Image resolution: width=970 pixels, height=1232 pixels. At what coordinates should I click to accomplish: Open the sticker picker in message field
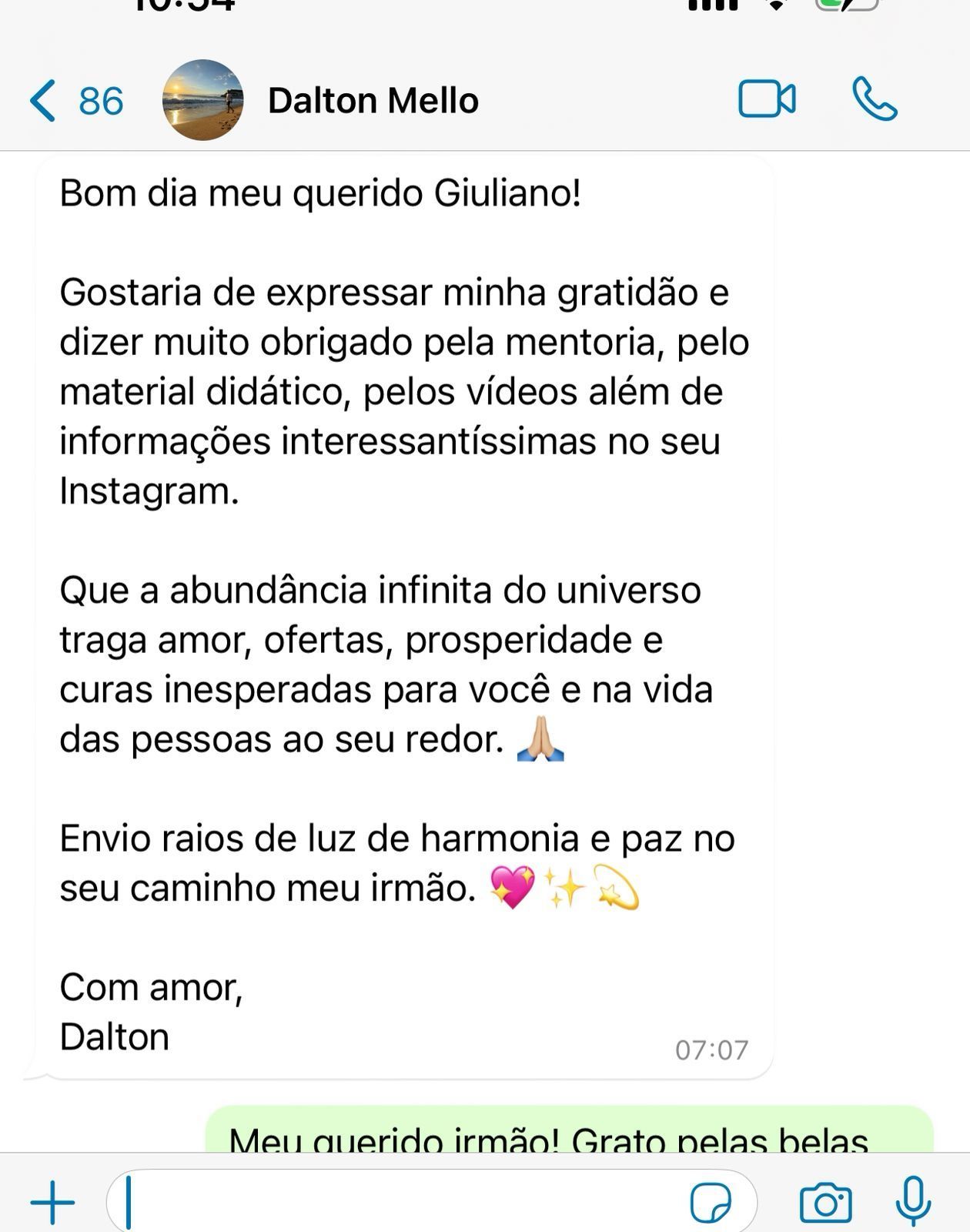(711, 1203)
